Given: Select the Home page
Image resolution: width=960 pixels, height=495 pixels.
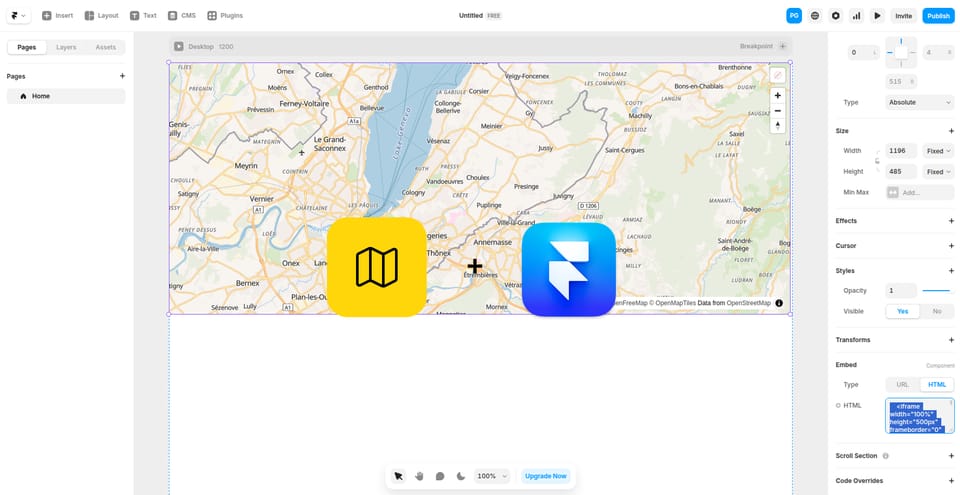Looking at the screenshot, I should coord(66,96).
